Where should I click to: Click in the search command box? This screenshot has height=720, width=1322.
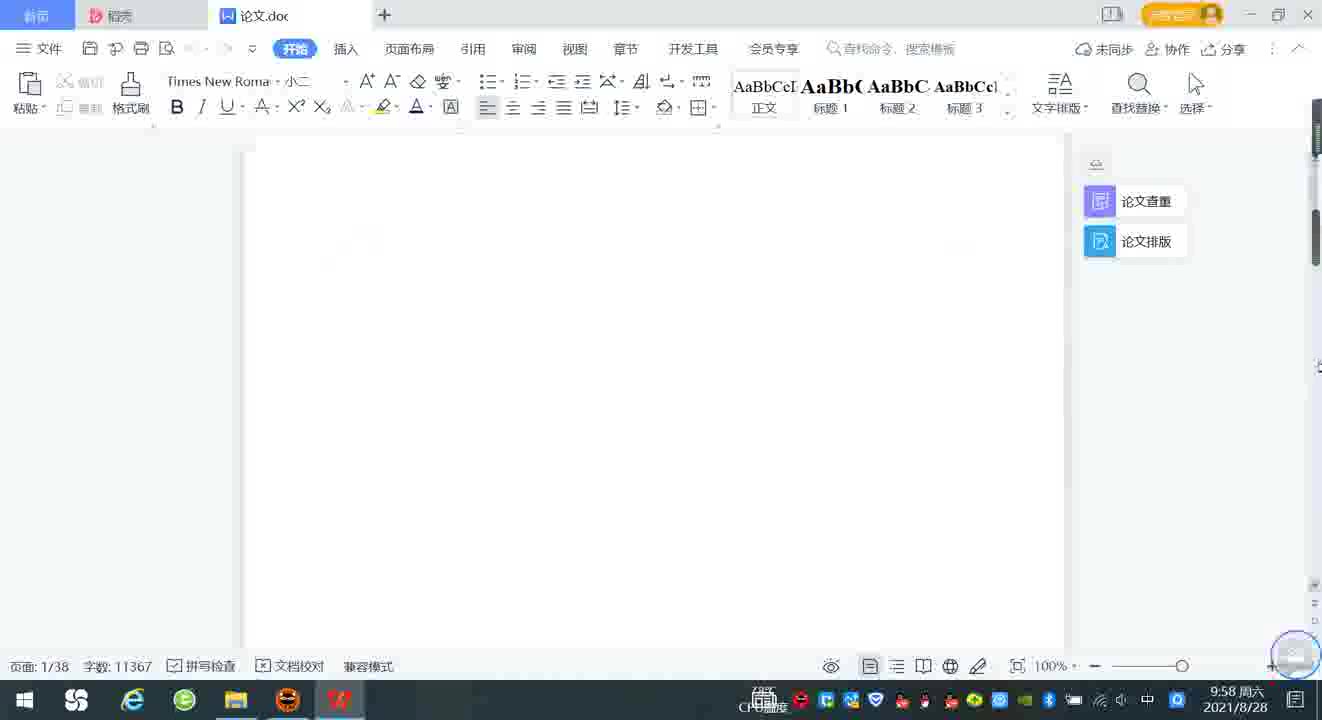[892, 48]
